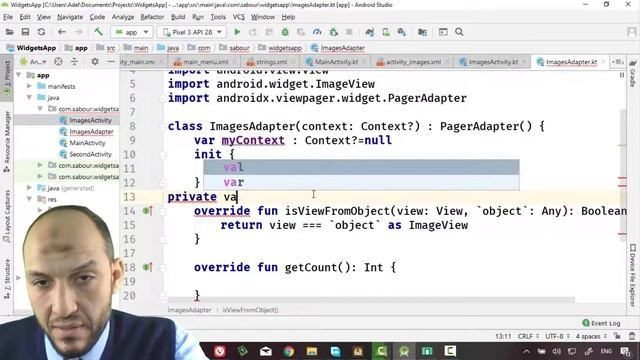Click the volume icon in system tray

557,351
